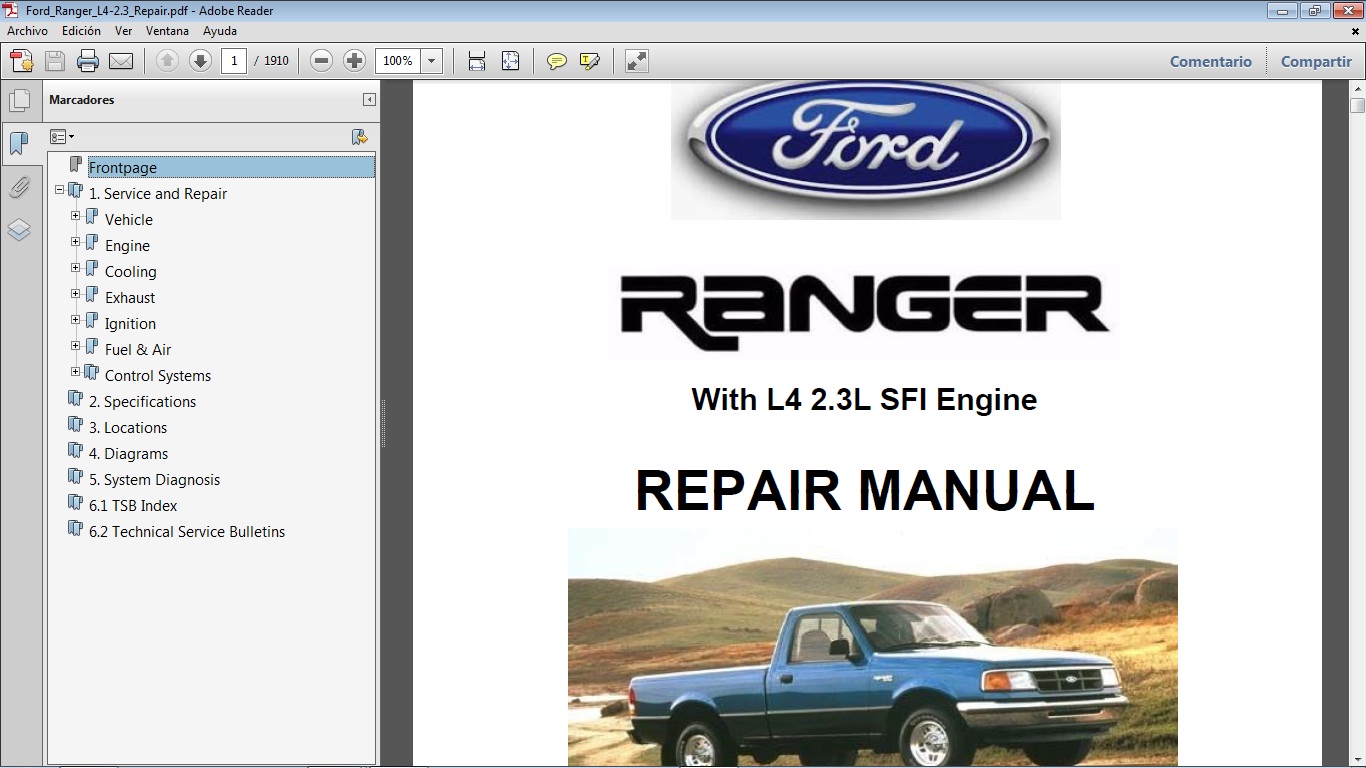
Task: Zoom out with the minus button
Action: pyautogui.click(x=321, y=61)
